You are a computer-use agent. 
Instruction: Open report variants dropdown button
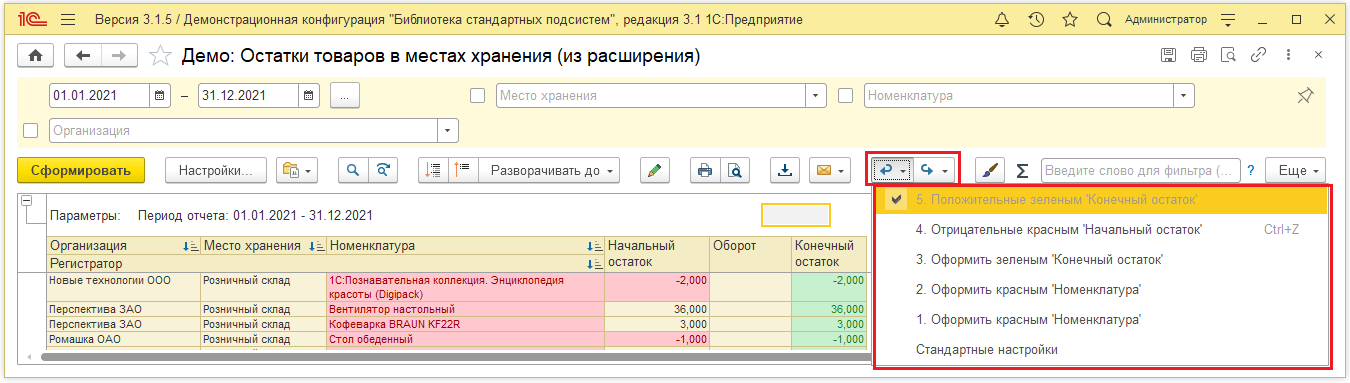[296, 170]
